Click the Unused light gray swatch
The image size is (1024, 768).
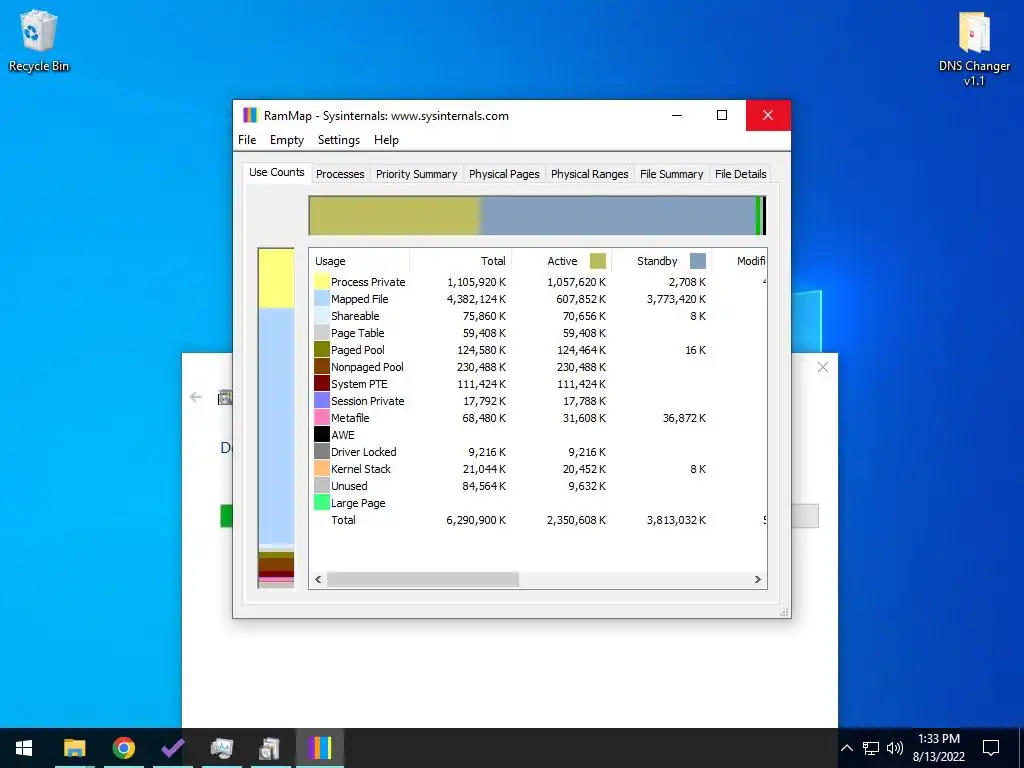point(322,486)
